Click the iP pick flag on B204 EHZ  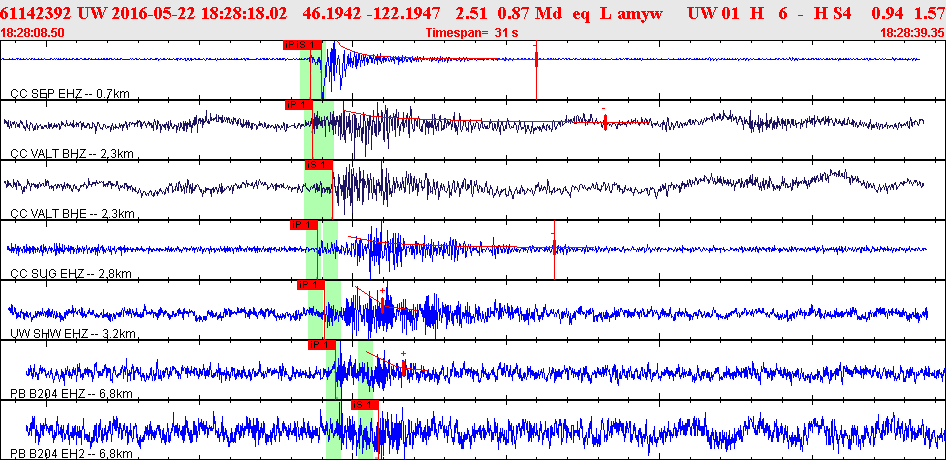click(x=320, y=345)
